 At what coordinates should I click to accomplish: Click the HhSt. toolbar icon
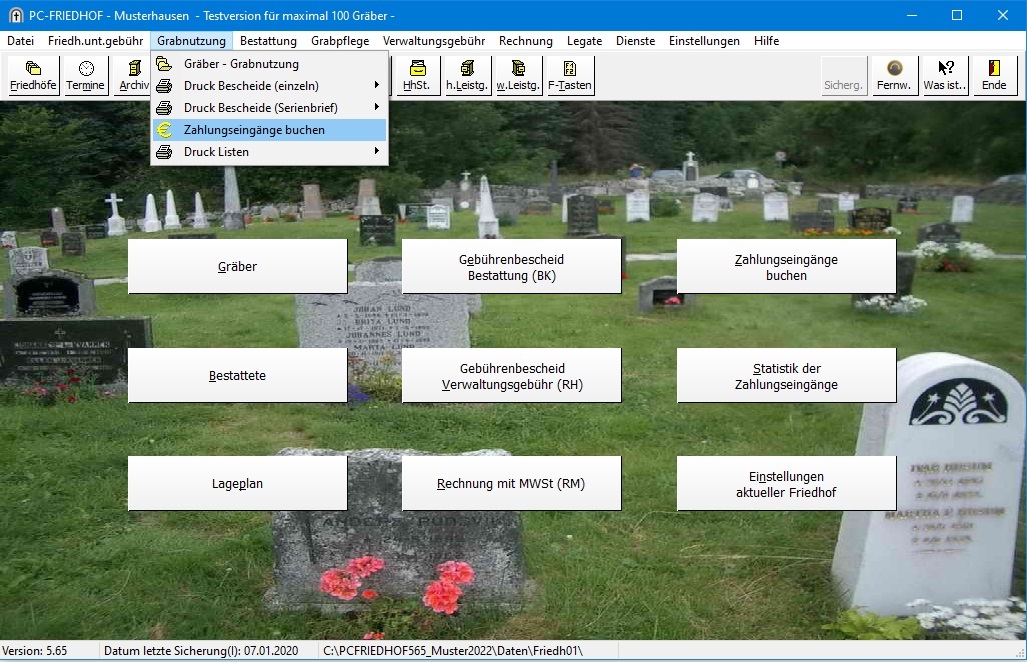pos(415,75)
